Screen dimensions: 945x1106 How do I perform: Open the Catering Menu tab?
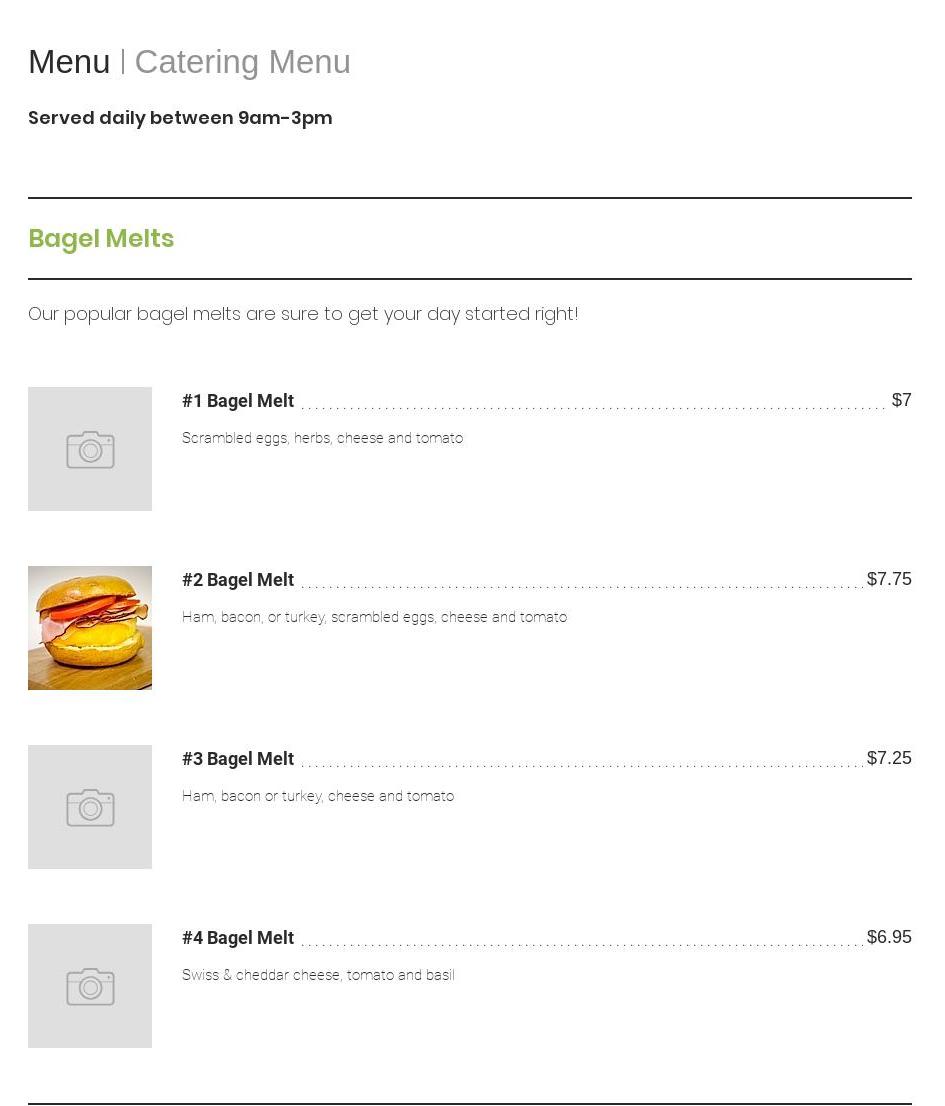242,62
